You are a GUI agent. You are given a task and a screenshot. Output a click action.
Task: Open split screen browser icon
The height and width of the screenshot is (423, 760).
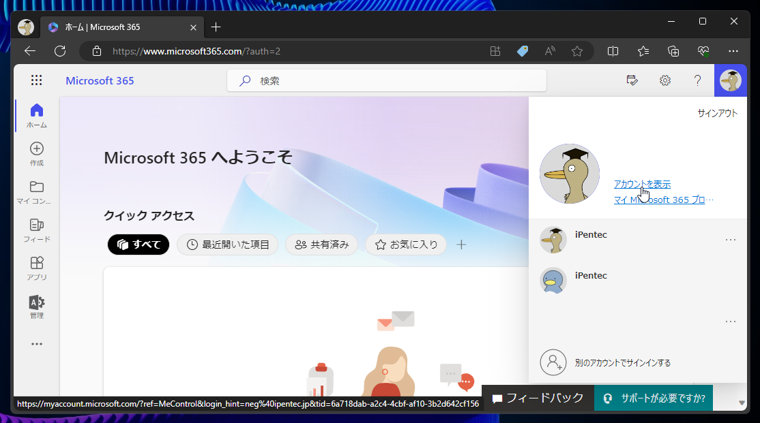(x=613, y=51)
